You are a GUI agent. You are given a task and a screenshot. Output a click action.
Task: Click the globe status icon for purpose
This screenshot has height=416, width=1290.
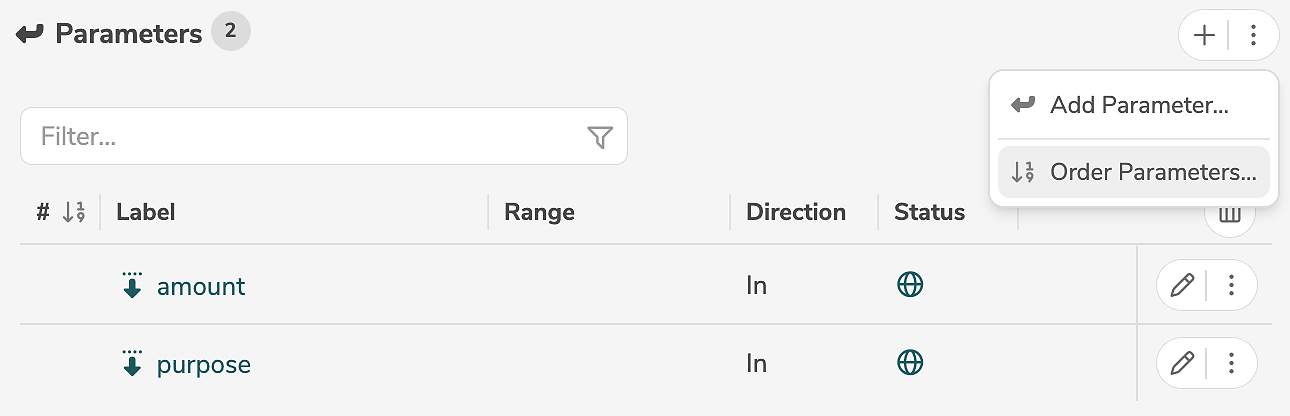point(910,363)
